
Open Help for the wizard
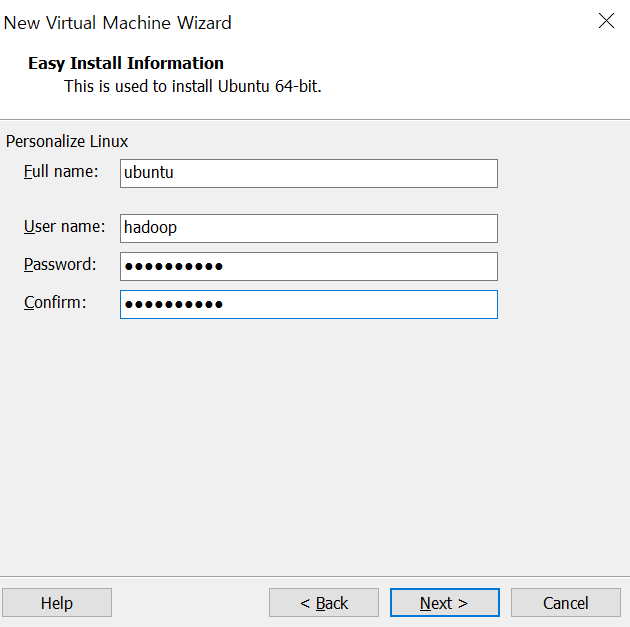click(x=57, y=602)
